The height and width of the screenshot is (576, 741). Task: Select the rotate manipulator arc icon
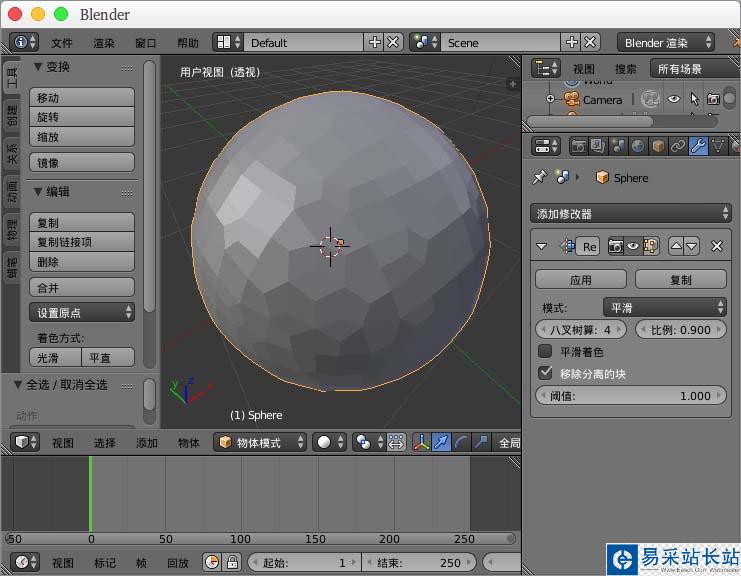[x=462, y=443]
